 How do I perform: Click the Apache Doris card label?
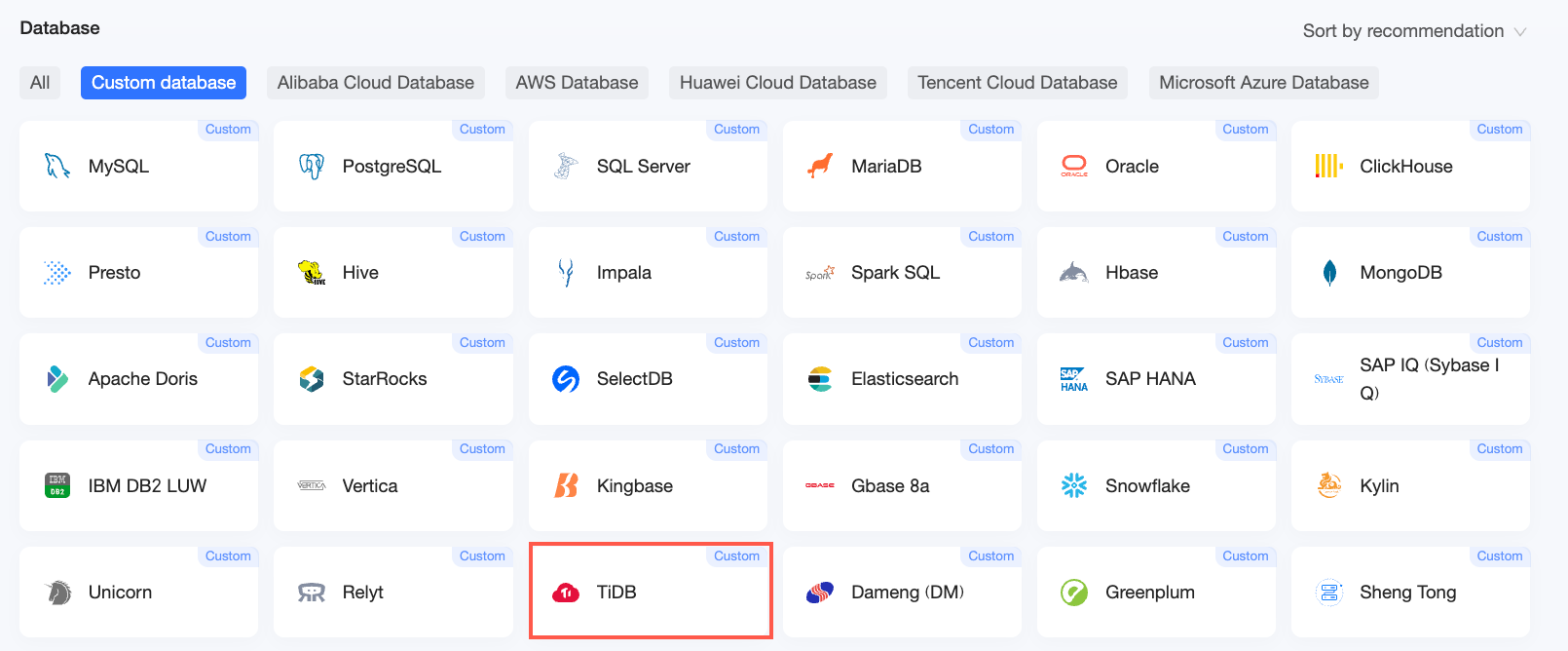coord(143,379)
